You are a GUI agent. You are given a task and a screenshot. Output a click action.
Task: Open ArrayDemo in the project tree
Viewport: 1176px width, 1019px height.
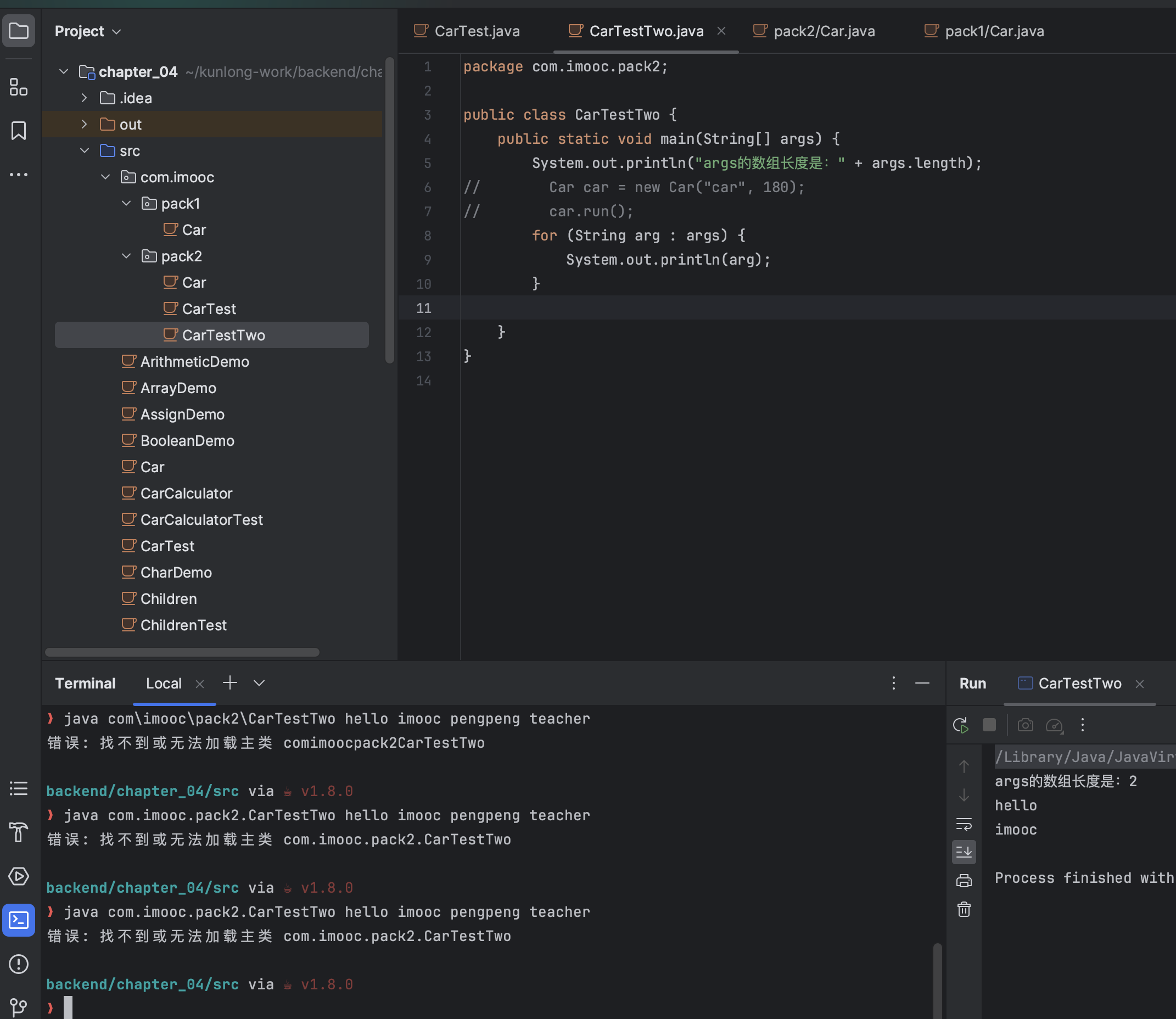(x=169, y=388)
